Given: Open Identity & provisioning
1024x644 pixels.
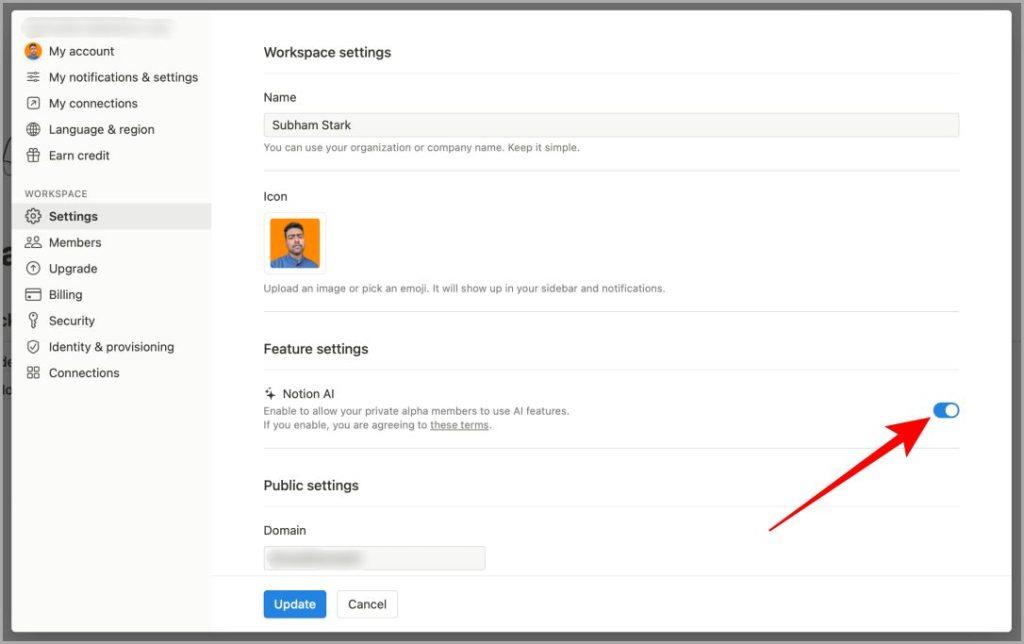Looking at the screenshot, I should 111,347.
